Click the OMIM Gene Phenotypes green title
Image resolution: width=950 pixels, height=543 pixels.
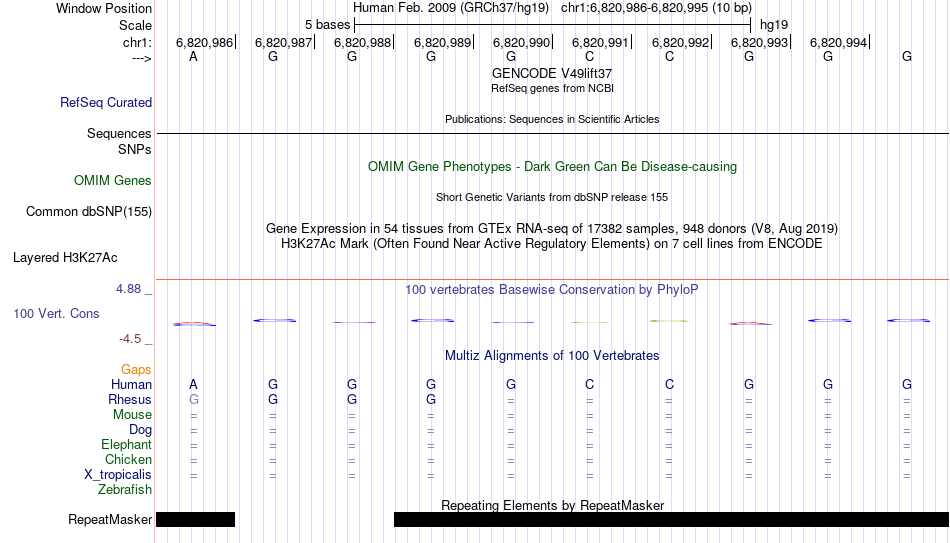(x=552, y=167)
